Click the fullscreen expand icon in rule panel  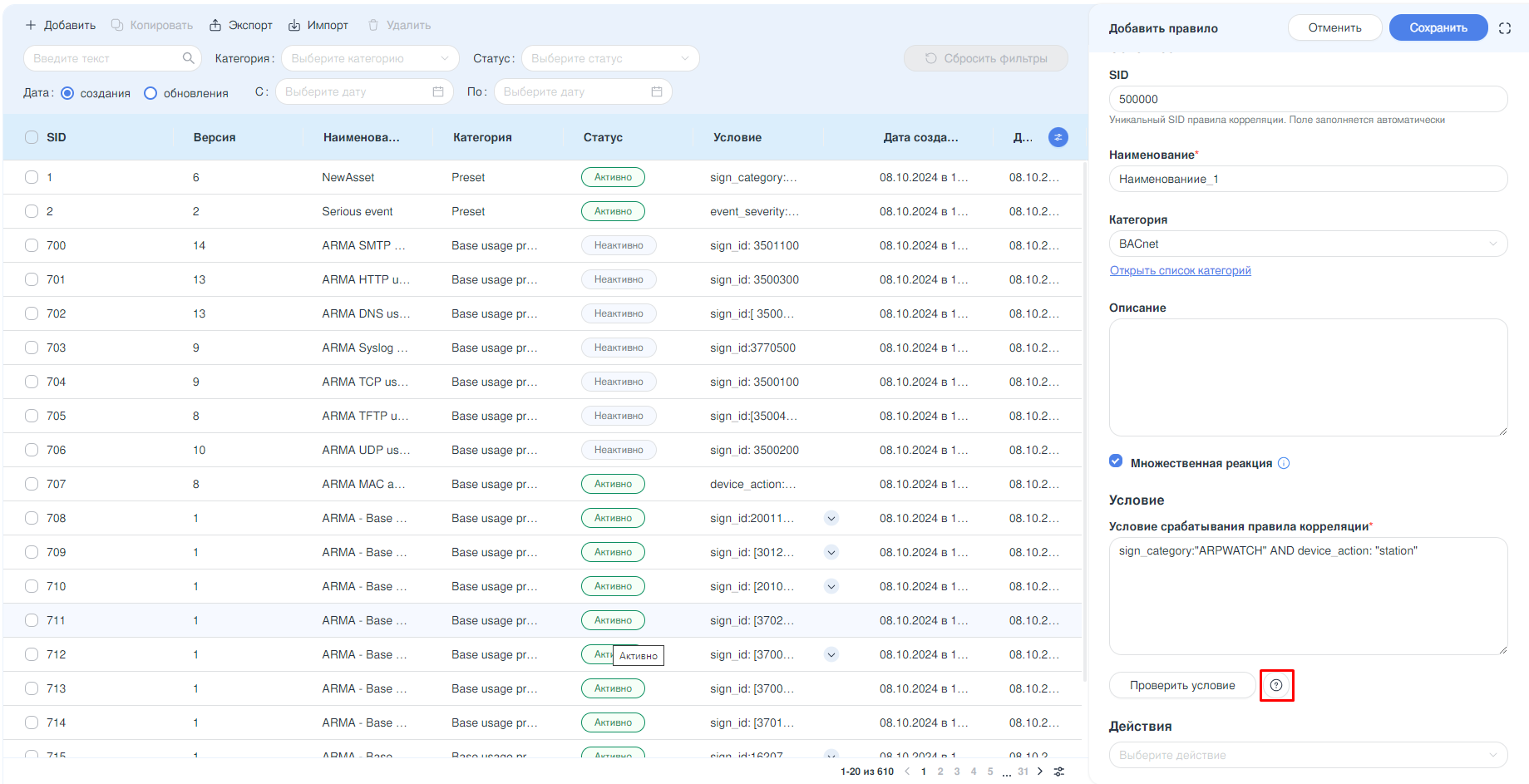coord(1505,28)
